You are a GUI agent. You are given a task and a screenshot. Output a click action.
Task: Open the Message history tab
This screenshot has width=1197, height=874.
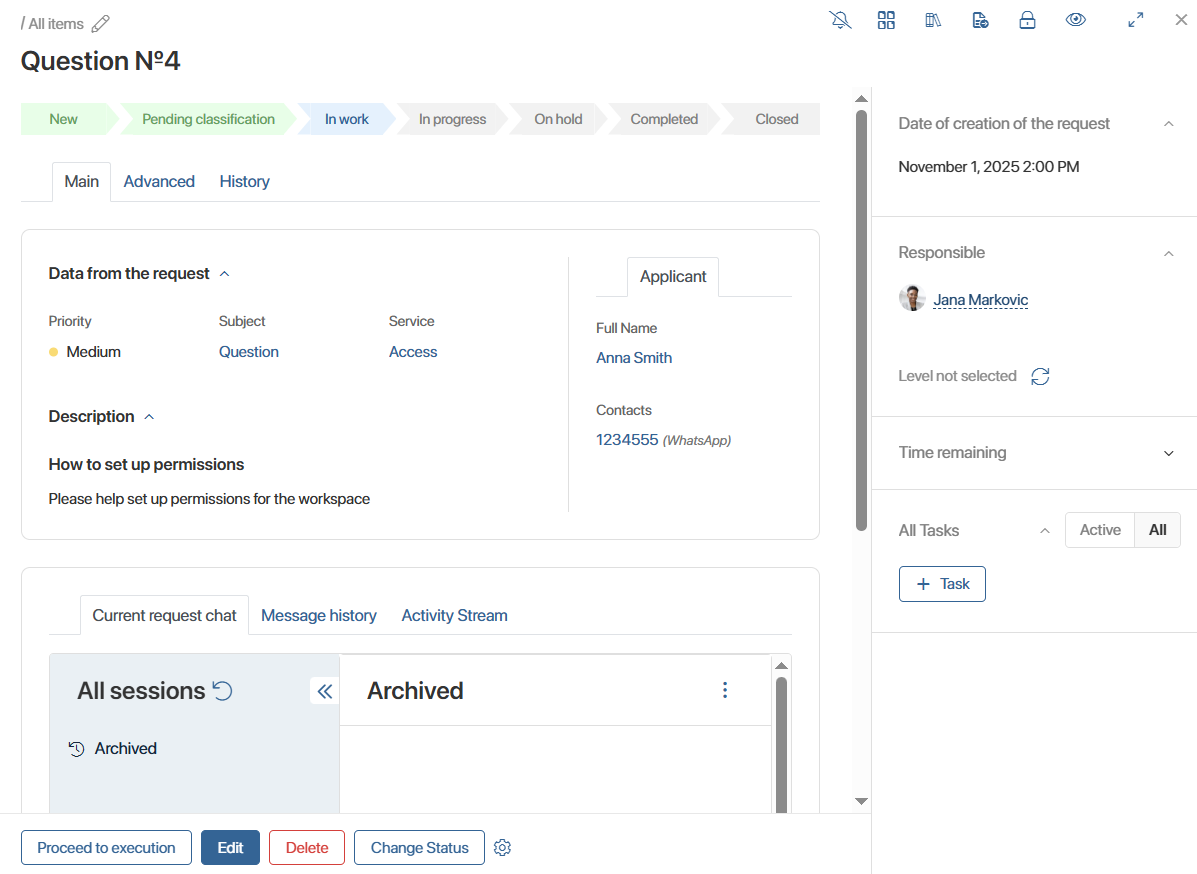tap(318, 615)
